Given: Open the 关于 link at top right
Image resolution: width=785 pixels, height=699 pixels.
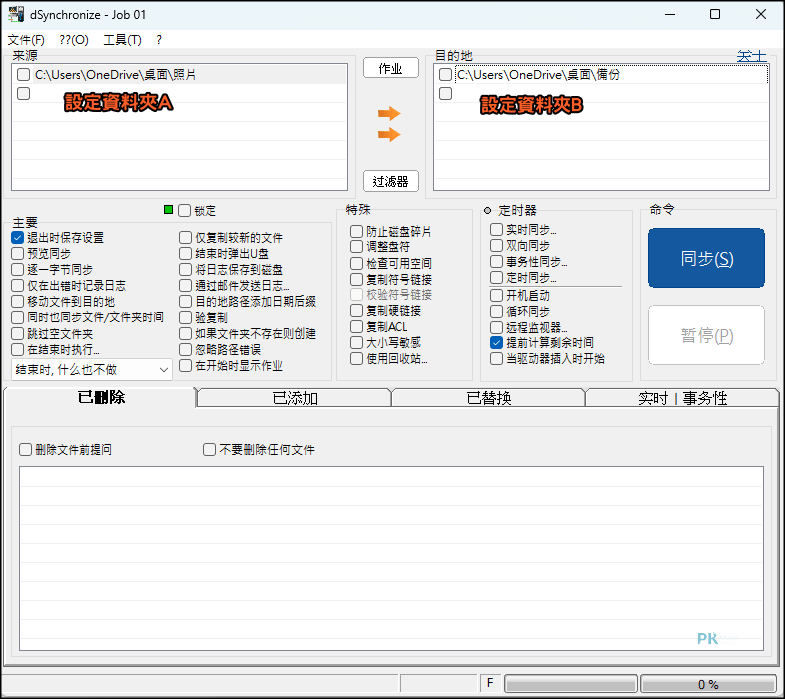Looking at the screenshot, I should pos(751,56).
